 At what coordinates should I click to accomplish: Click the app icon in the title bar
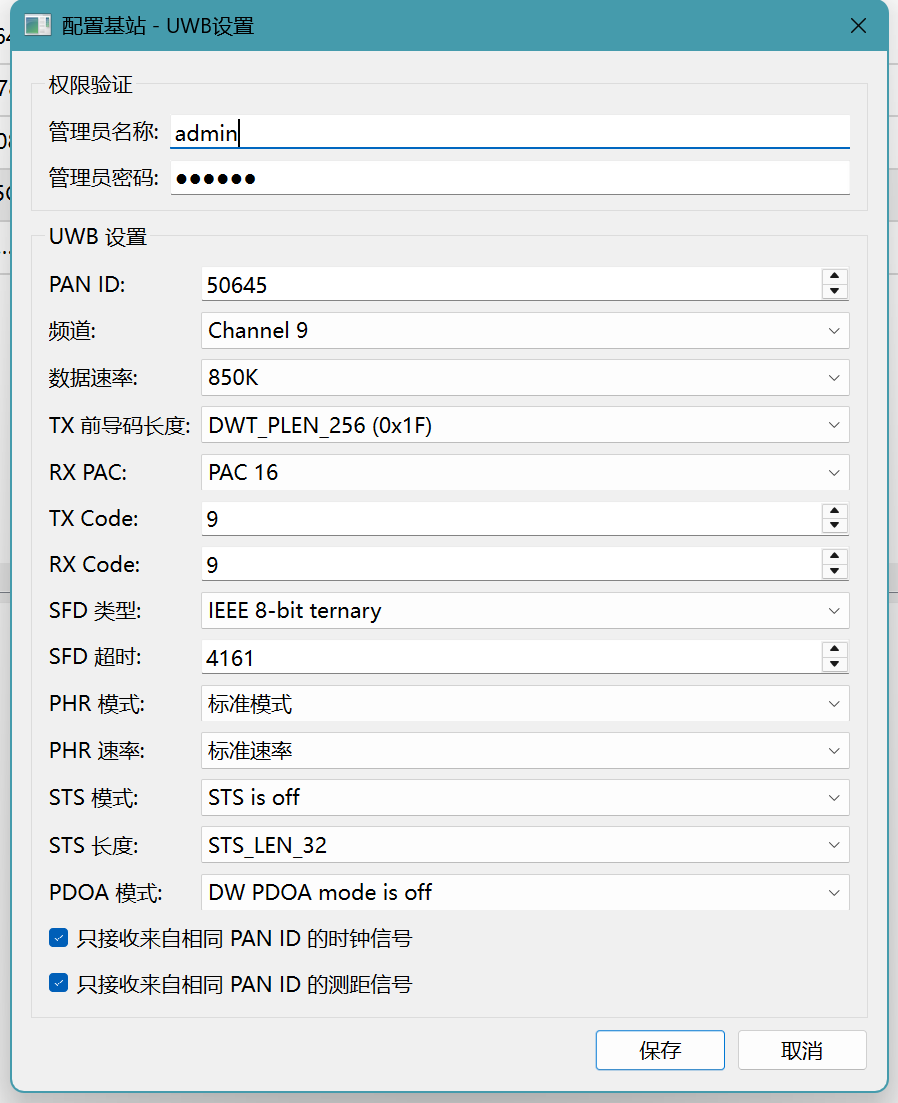[x=38, y=26]
